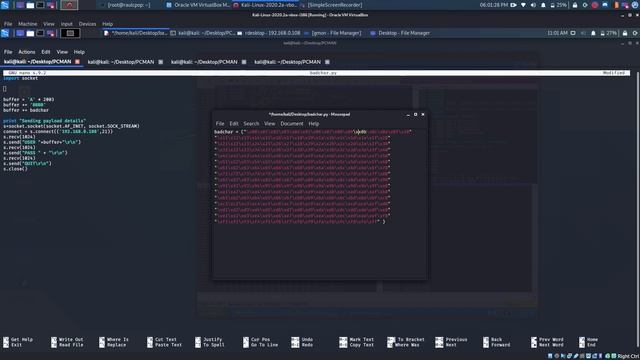The height and width of the screenshot is (360, 640).
Task: Open terminal Edit menu
Action: coord(46,52)
